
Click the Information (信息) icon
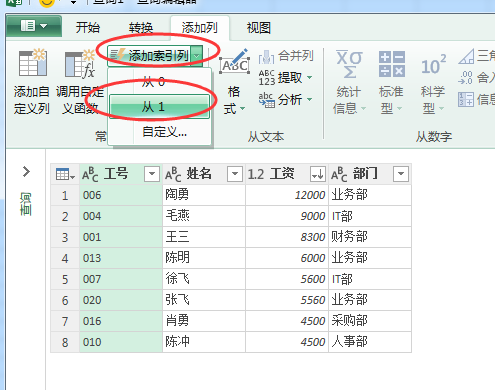(x=466, y=99)
